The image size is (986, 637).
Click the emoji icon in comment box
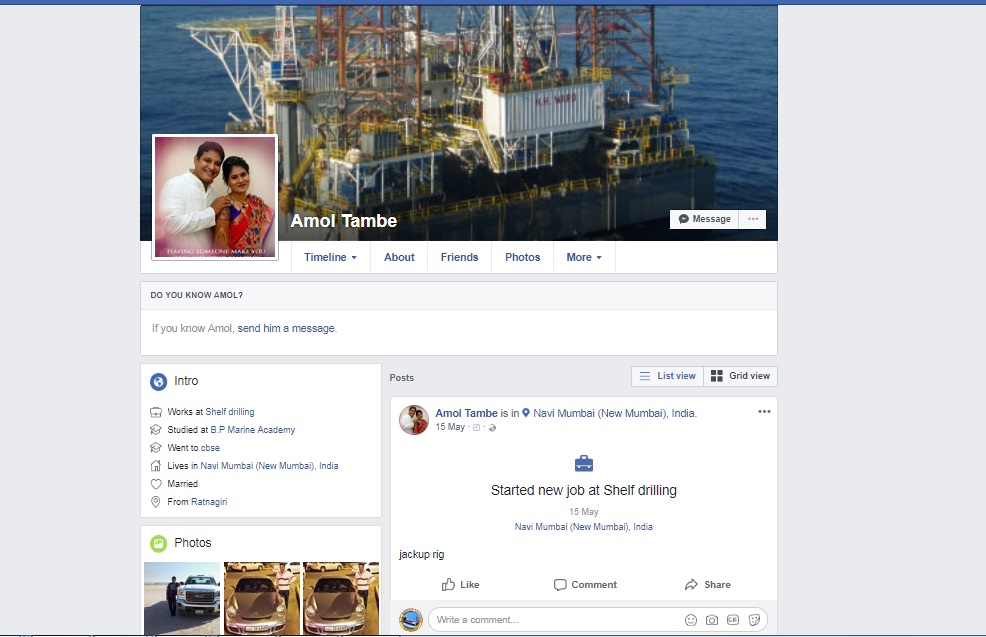point(691,620)
